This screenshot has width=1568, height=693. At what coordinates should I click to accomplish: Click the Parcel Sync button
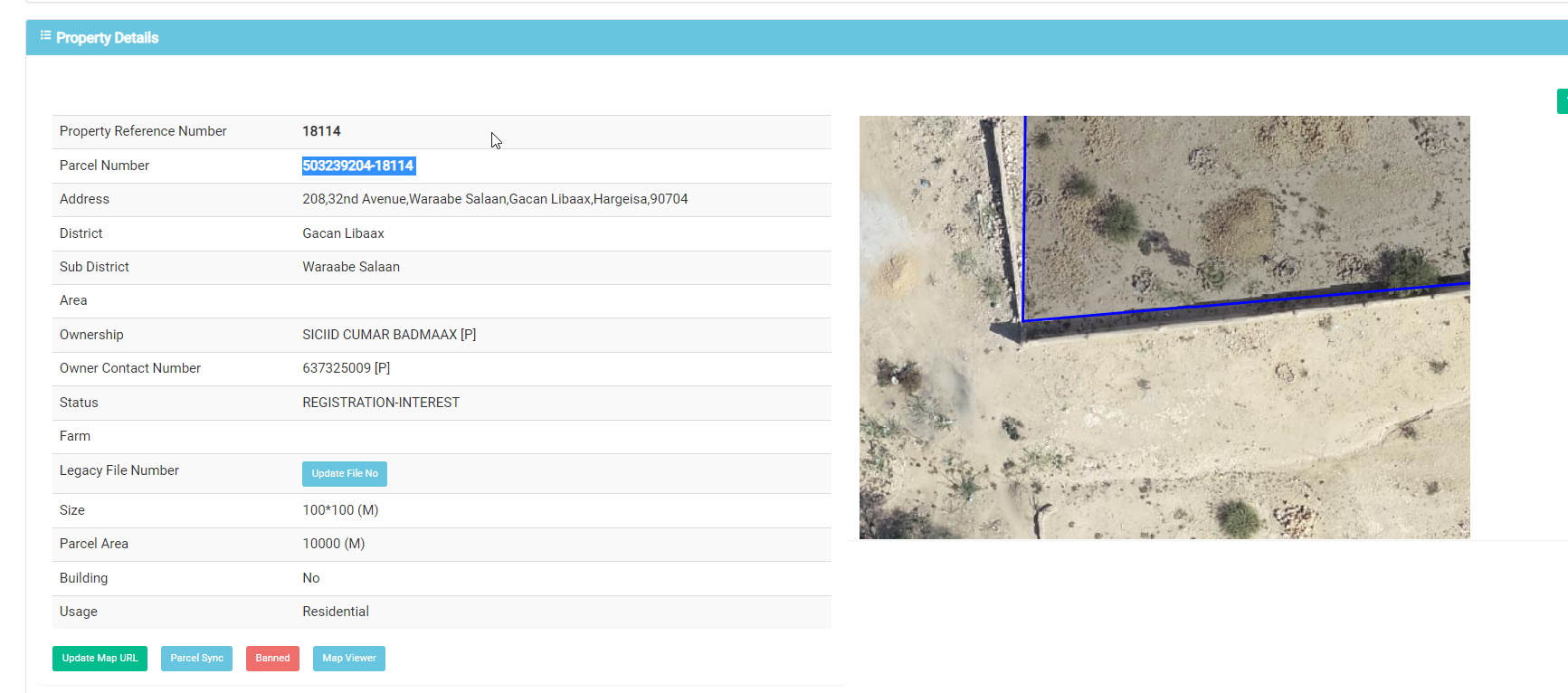[x=196, y=659]
